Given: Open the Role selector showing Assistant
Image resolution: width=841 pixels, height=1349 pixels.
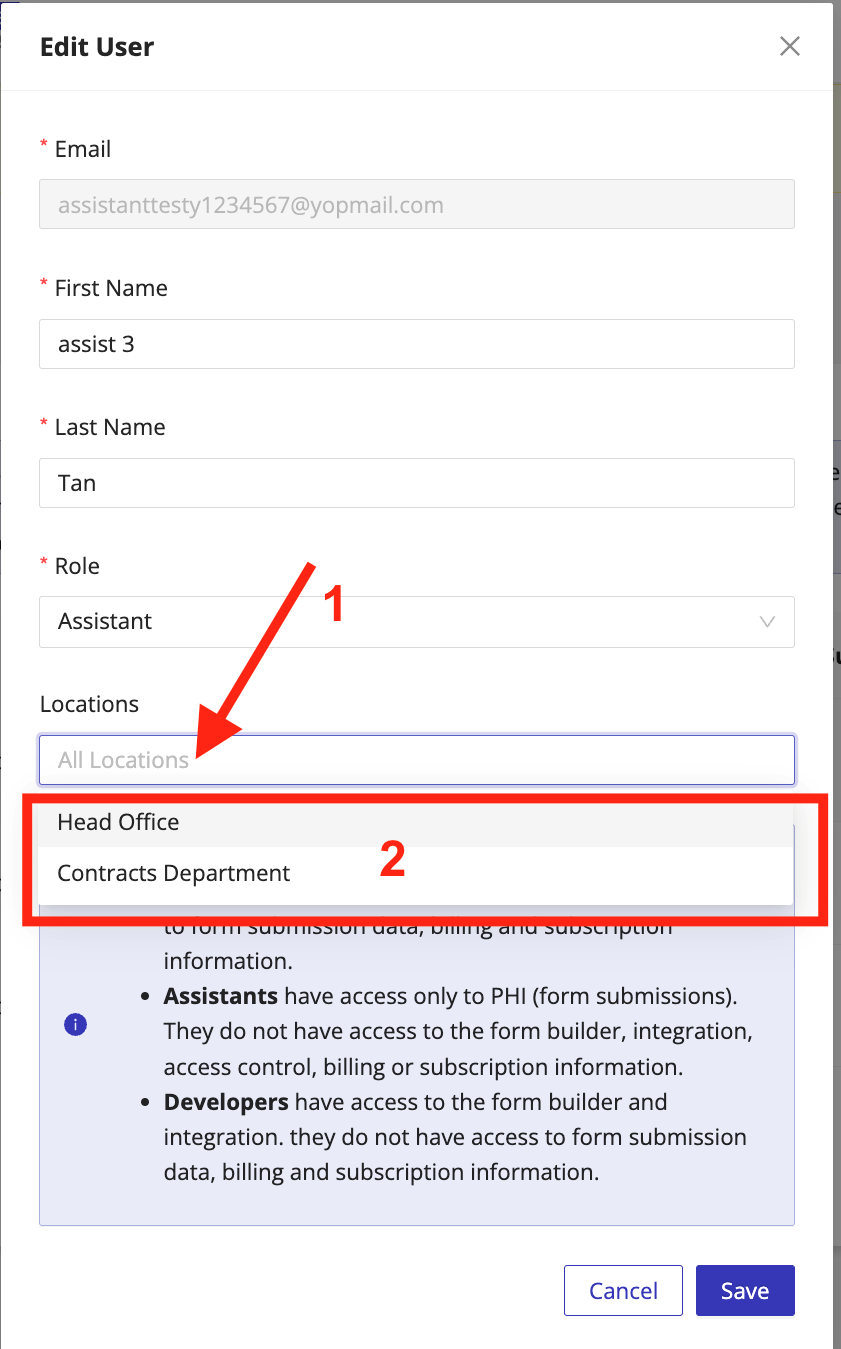Looking at the screenshot, I should coord(417,622).
